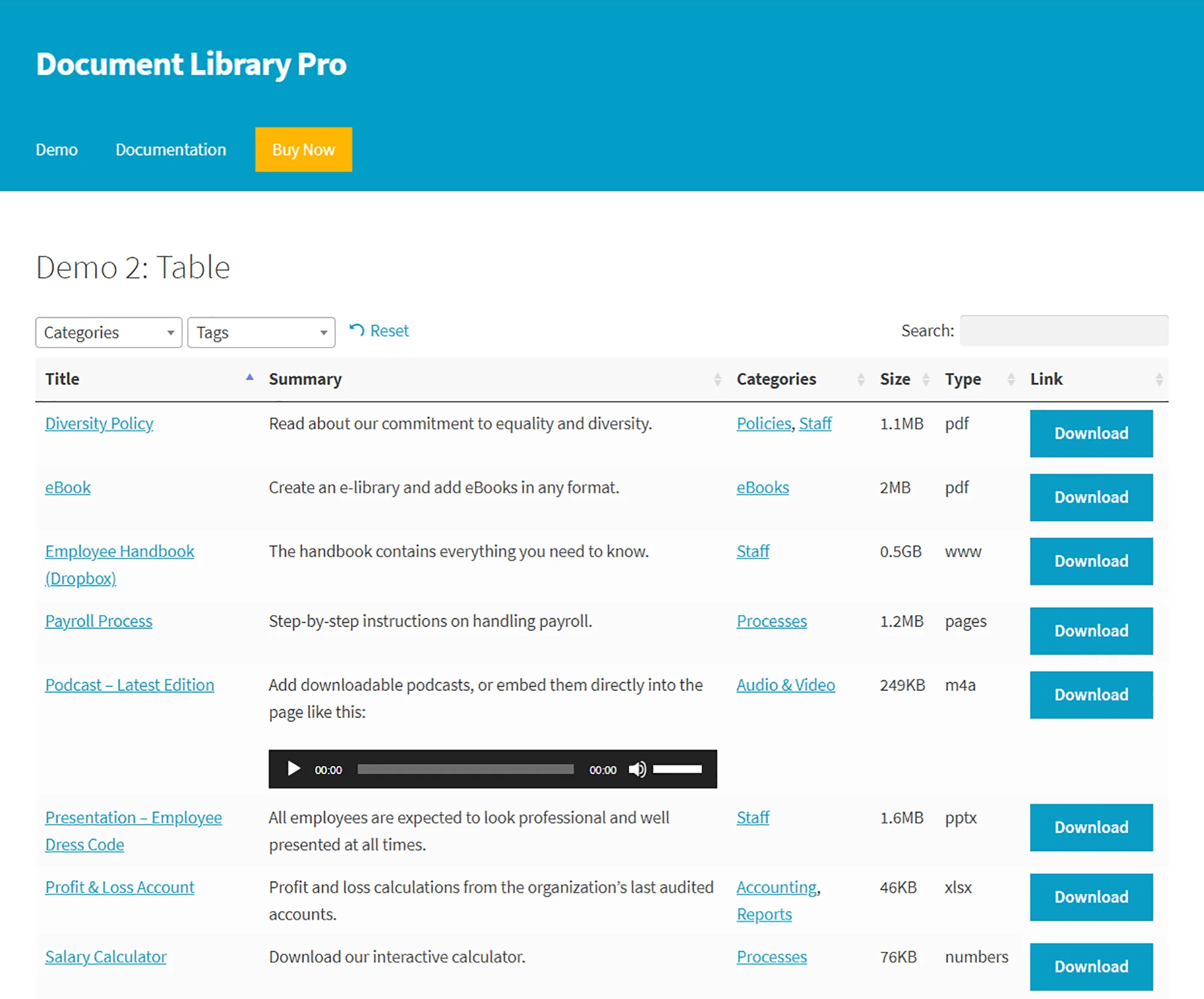1204x999 pixels.
Task: Click inside the Search field
Action: coord(1064,330)
